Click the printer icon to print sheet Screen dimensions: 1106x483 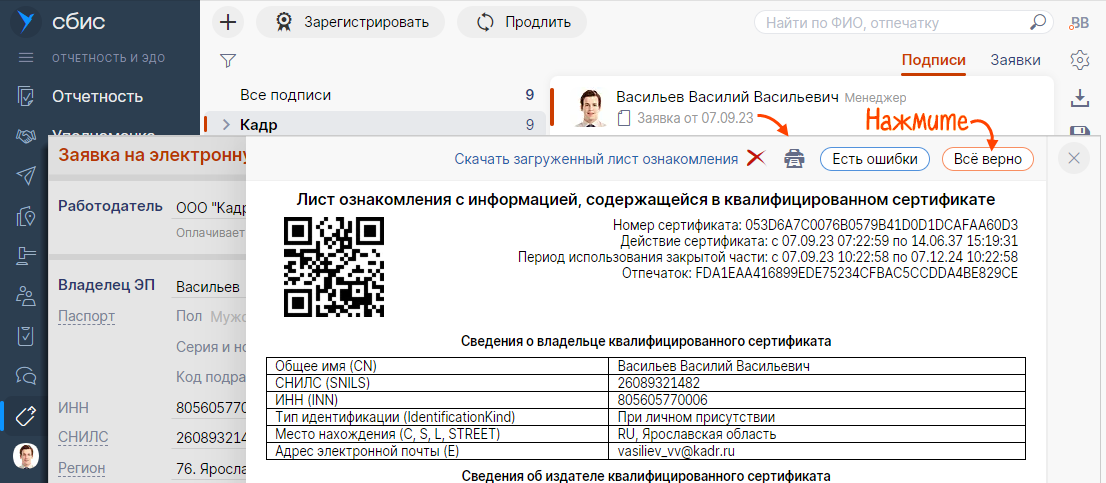click(794, 158)
